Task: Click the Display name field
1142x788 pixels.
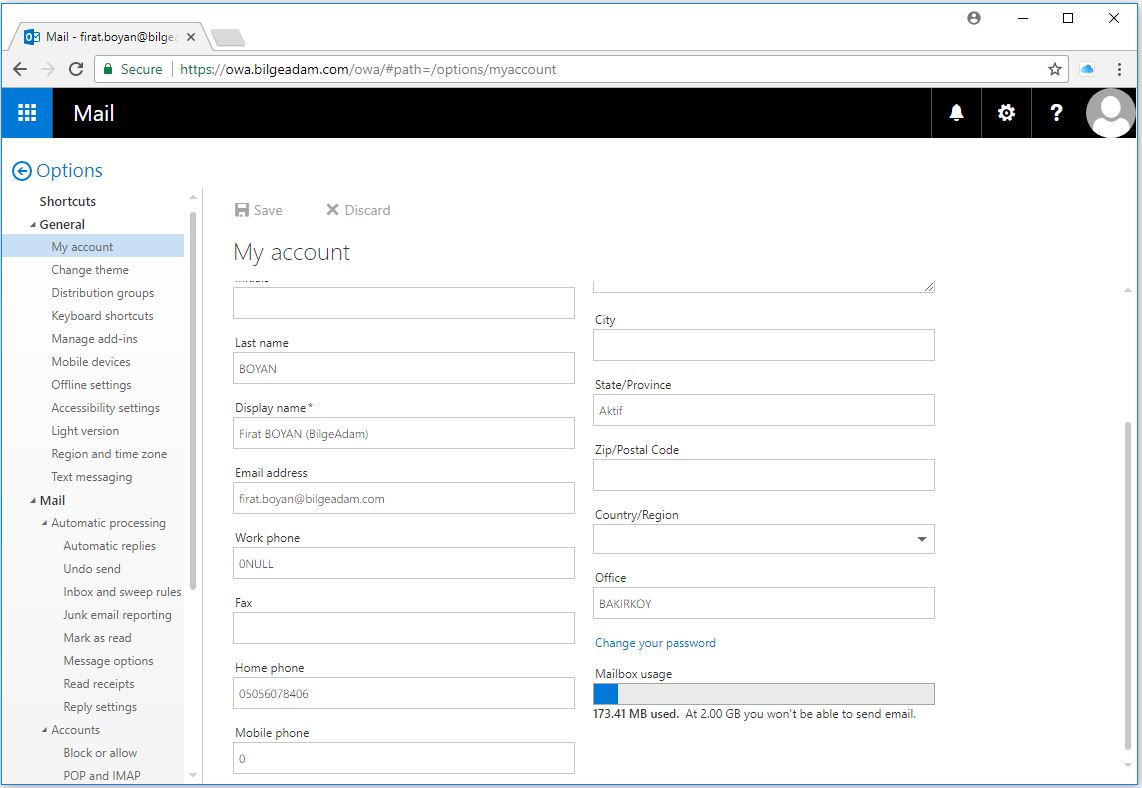Action: pos(403,433)
